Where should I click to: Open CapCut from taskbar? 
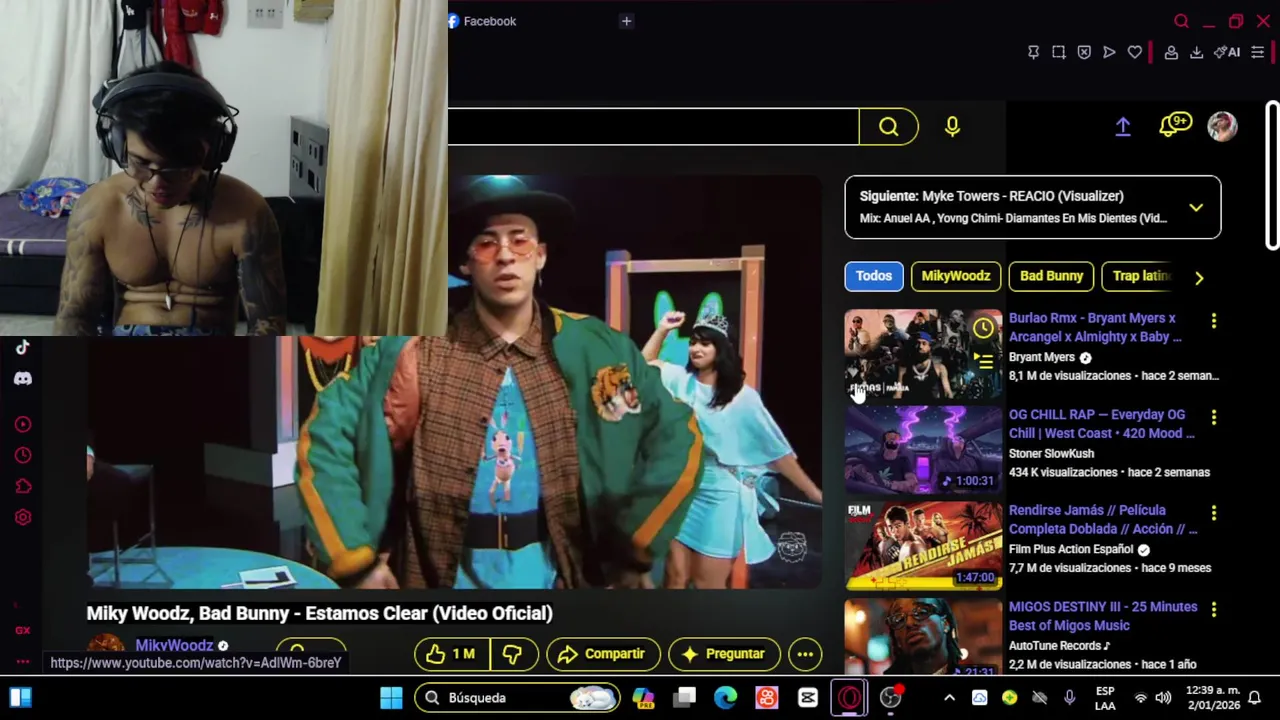tap(808, 698)
